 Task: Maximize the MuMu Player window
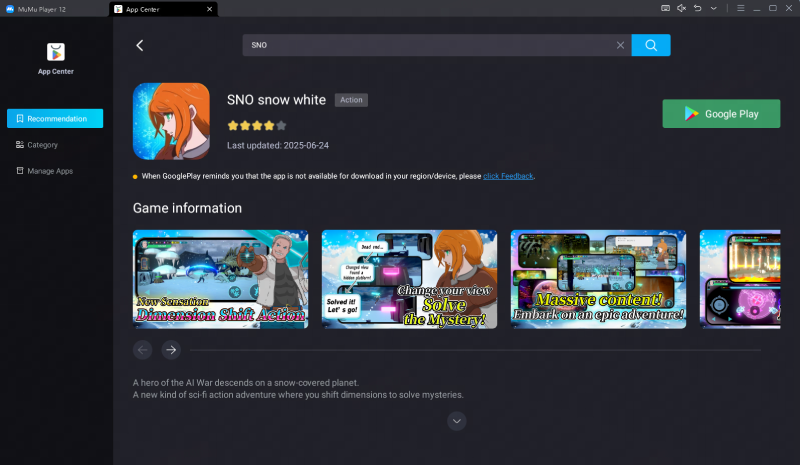pyautogui.click(x=773, y=8)
